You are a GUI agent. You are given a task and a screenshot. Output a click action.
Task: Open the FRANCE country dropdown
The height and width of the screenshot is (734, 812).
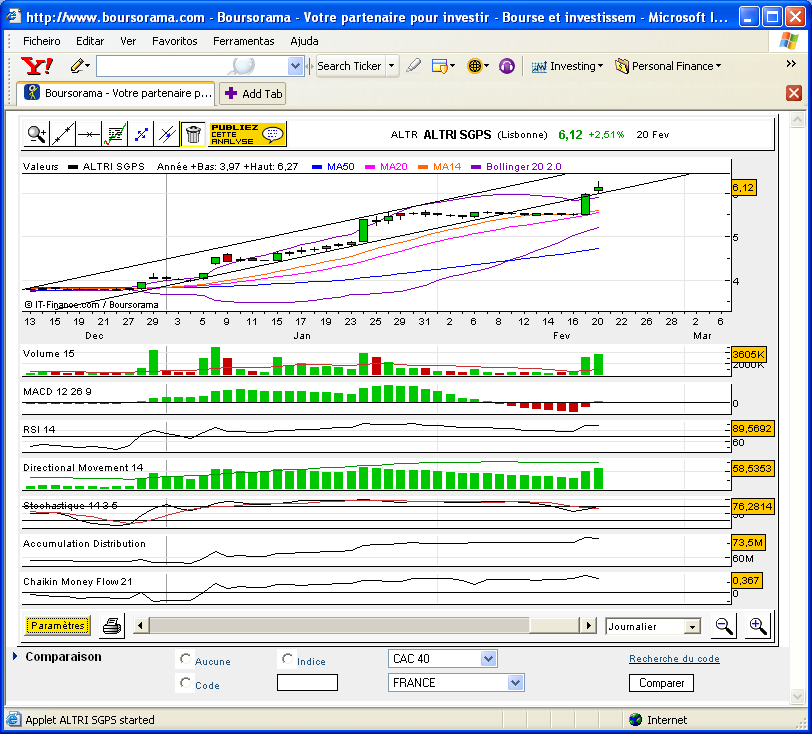[515, 683]
